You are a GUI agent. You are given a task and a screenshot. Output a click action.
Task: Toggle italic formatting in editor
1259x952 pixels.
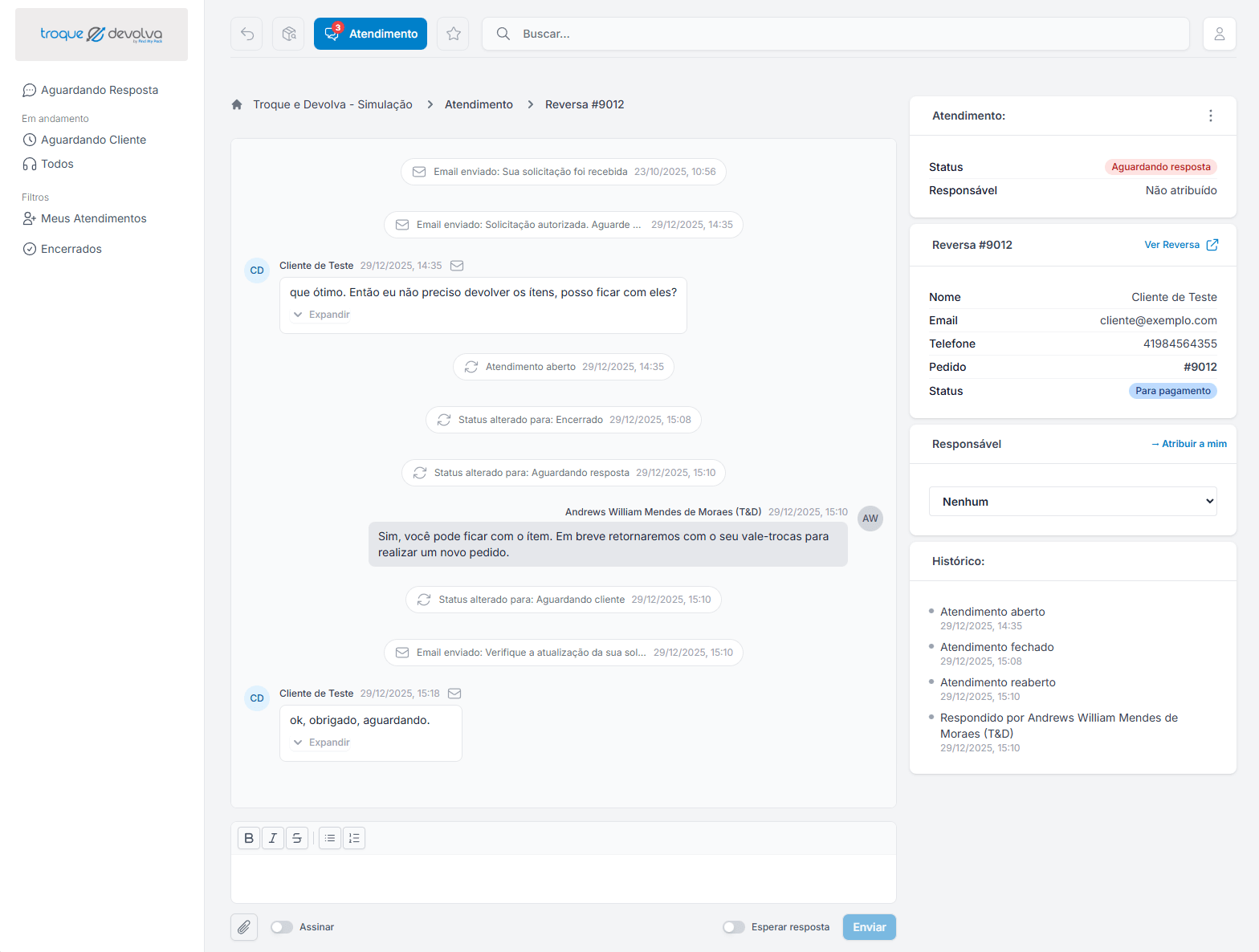[x=273, y=838]
